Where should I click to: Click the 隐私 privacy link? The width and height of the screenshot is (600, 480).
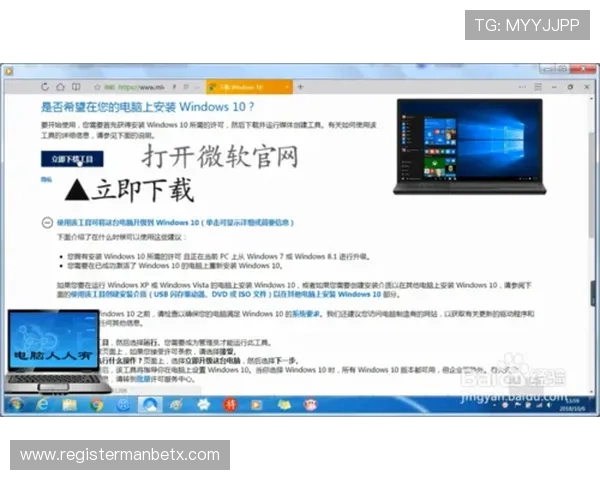(x=46, y=179)
